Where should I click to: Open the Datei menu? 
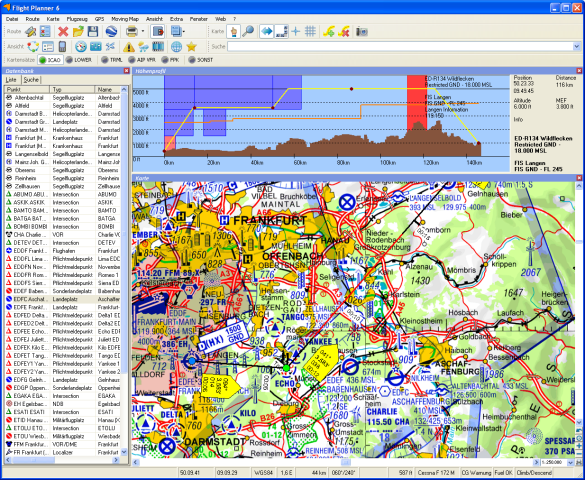(x=12, y=19)
